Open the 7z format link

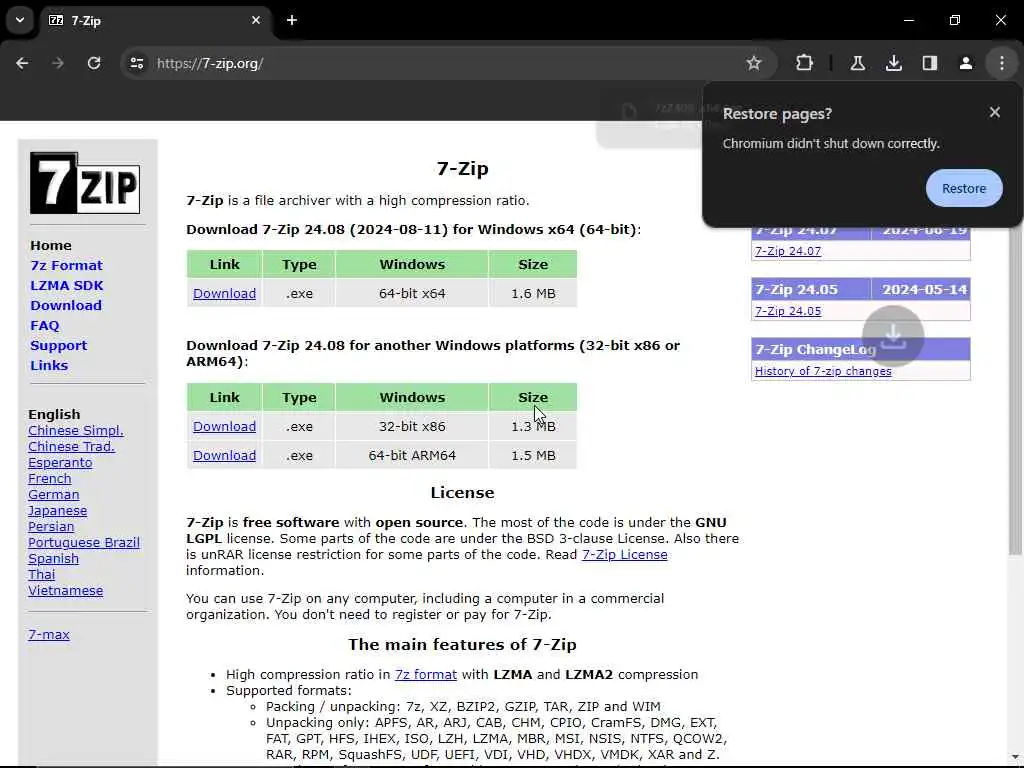[426, 675]
